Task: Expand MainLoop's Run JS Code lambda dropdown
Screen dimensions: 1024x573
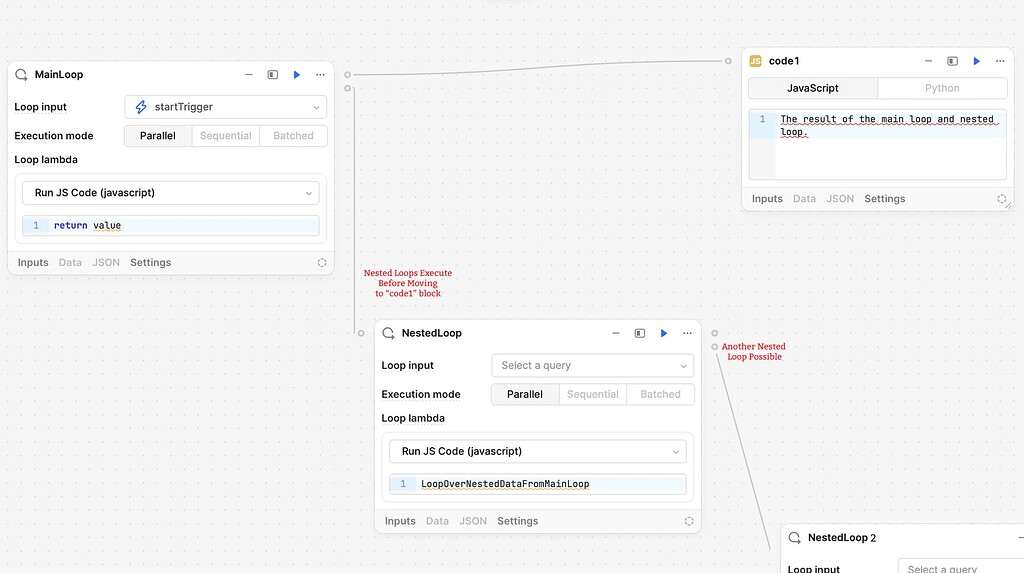Action: pyautogui.click(x=170, y=193)
